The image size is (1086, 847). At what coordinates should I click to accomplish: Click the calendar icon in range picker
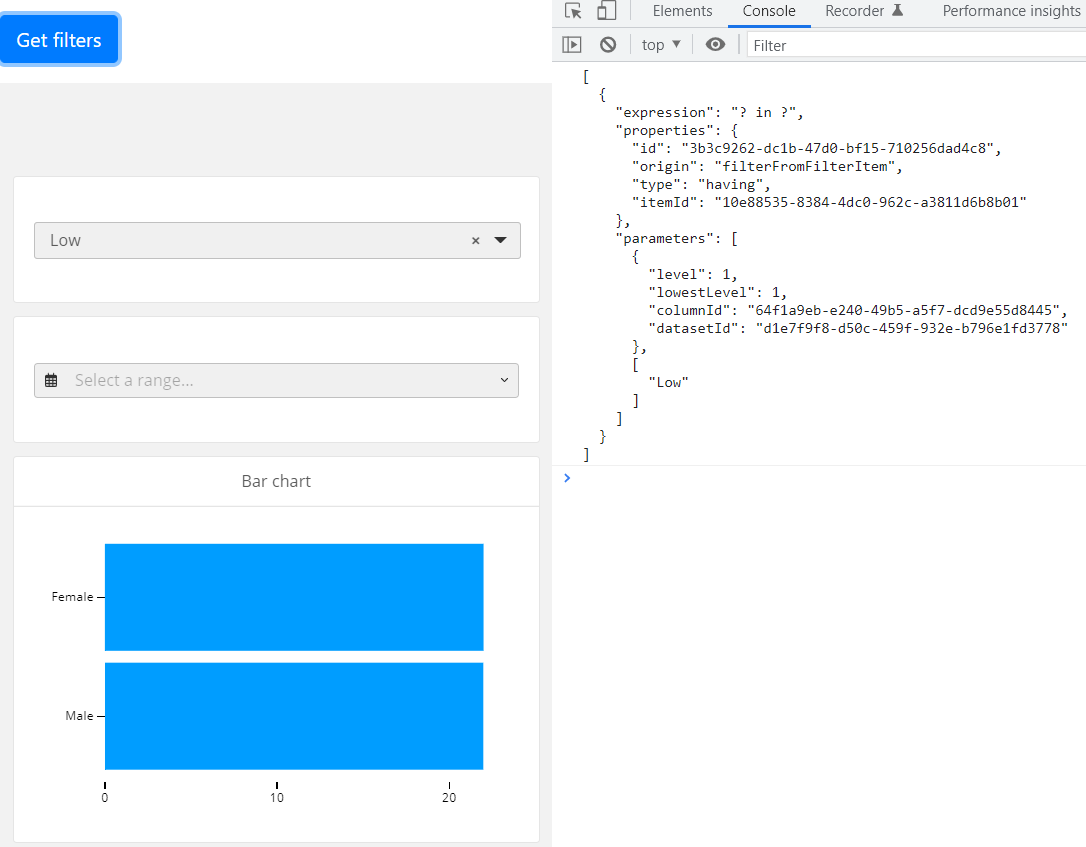52,381
